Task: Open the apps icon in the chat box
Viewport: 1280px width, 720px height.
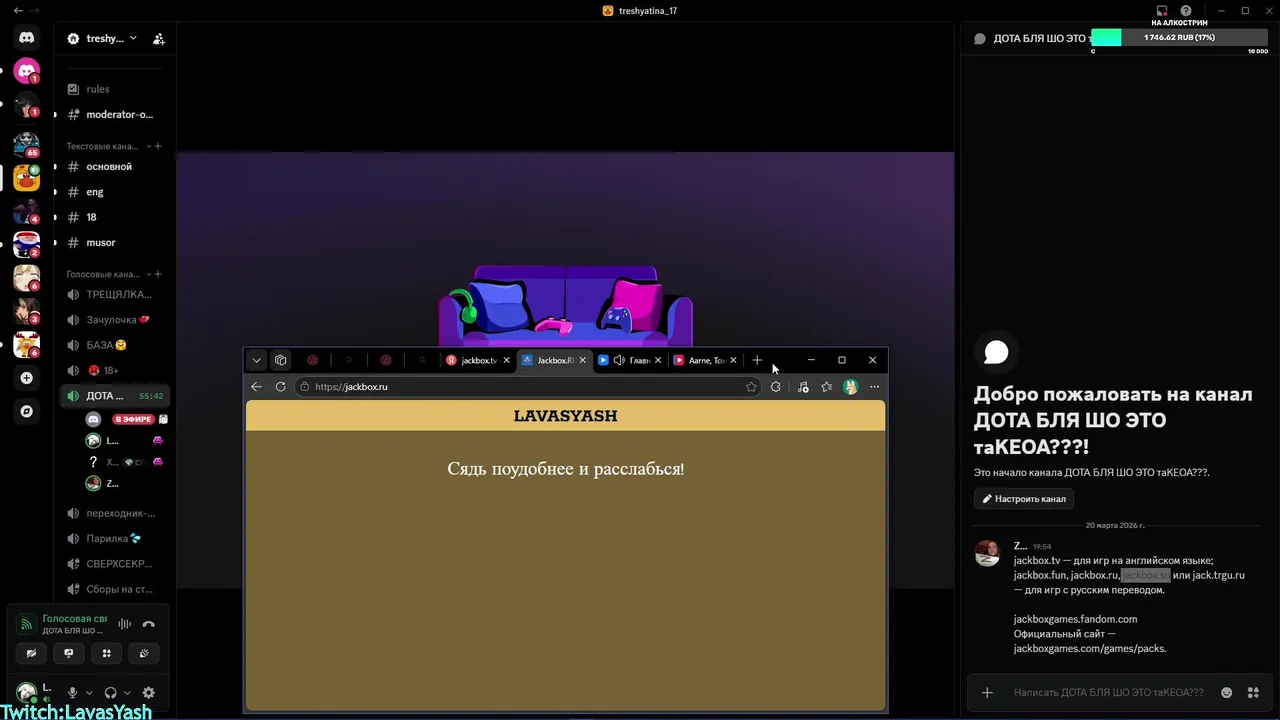Action: click(x=1252, y=692)
